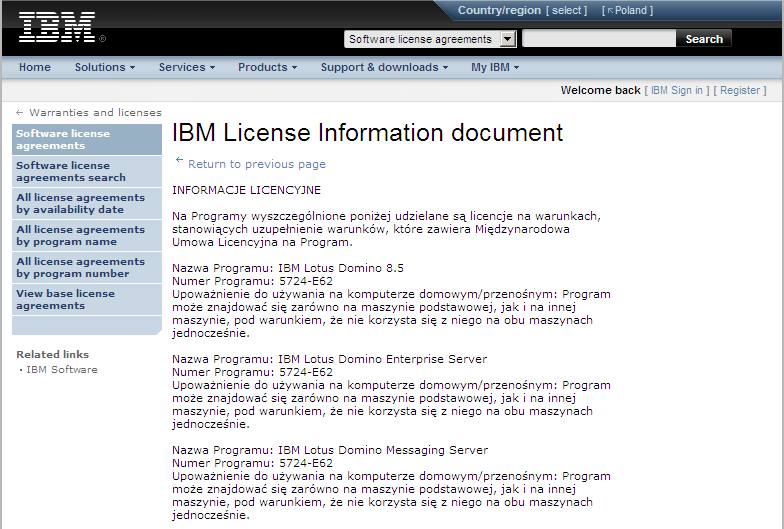
Task: Focus the search text field
Action: (599, 38)
